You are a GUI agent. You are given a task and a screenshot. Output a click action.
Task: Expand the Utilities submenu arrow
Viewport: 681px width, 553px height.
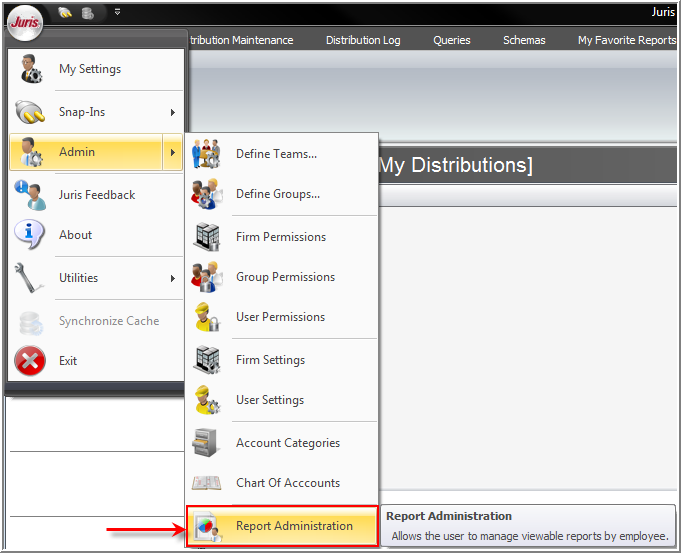point(173,278)
